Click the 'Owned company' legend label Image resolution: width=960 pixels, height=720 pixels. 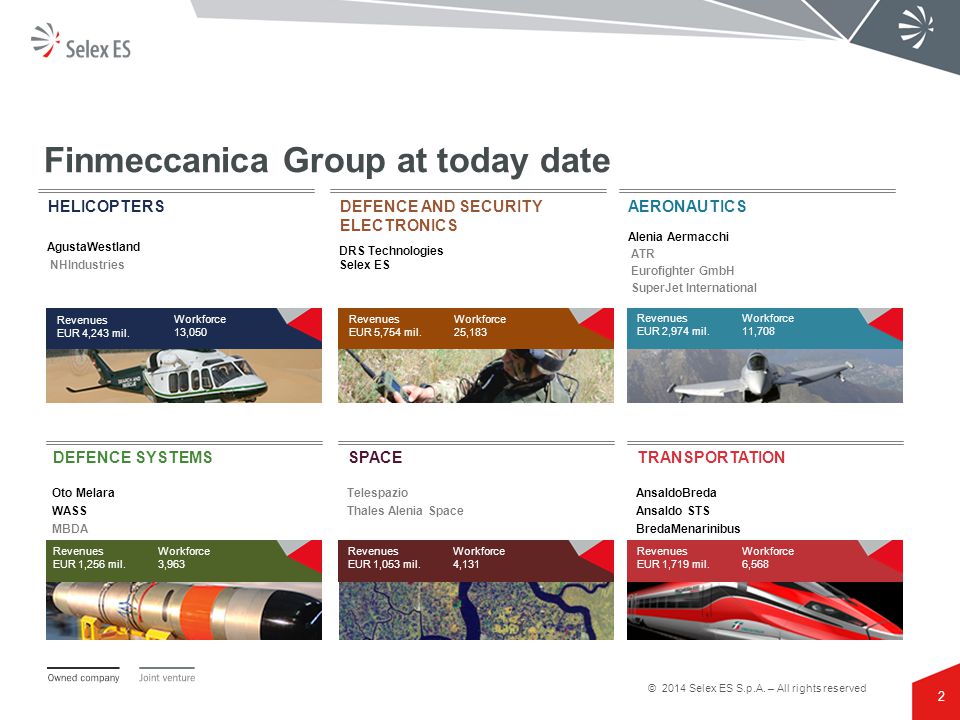coord(83,678)
